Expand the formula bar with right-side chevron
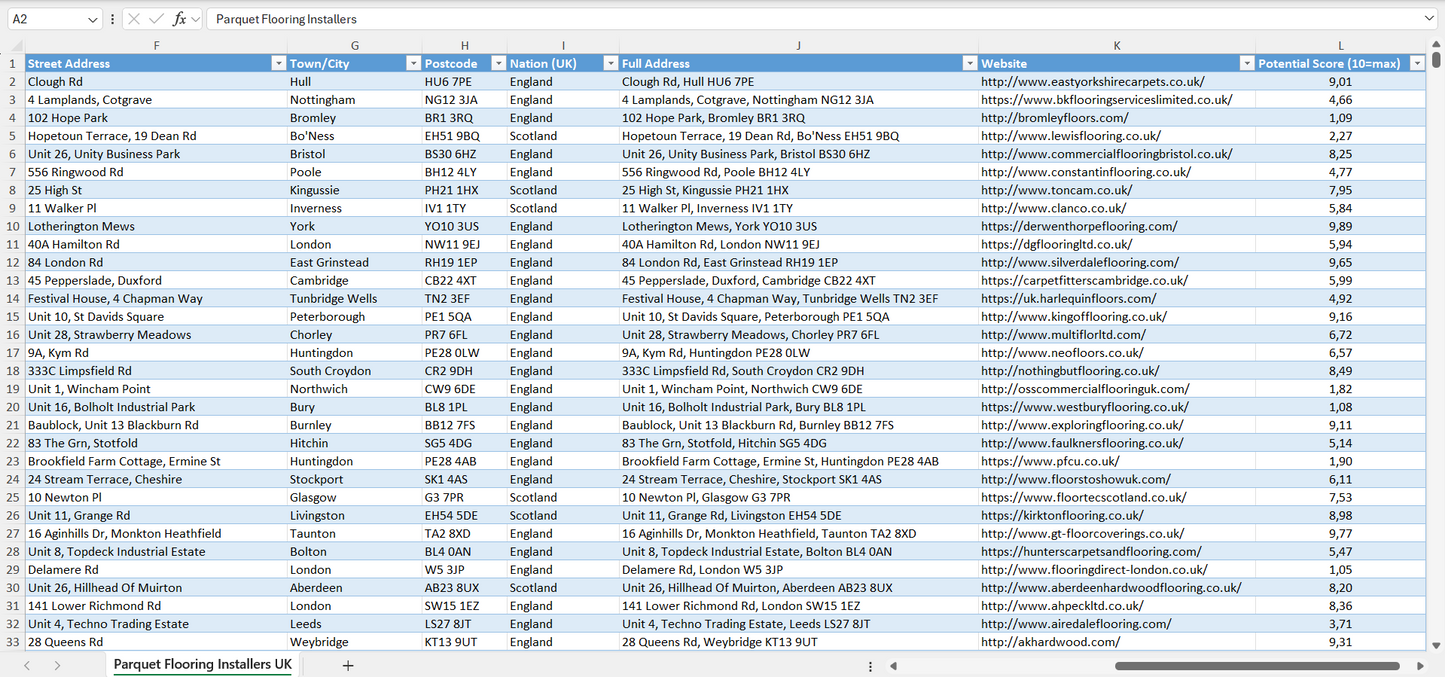1445x677 pixels. (1429, 19)
